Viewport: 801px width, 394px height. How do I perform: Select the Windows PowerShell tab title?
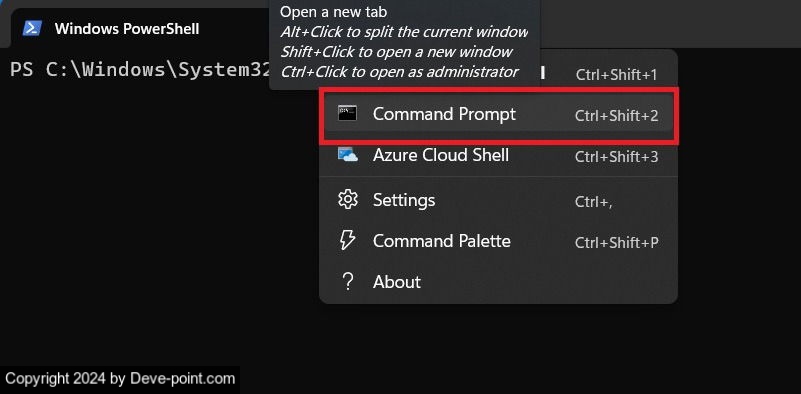[127, 29]
